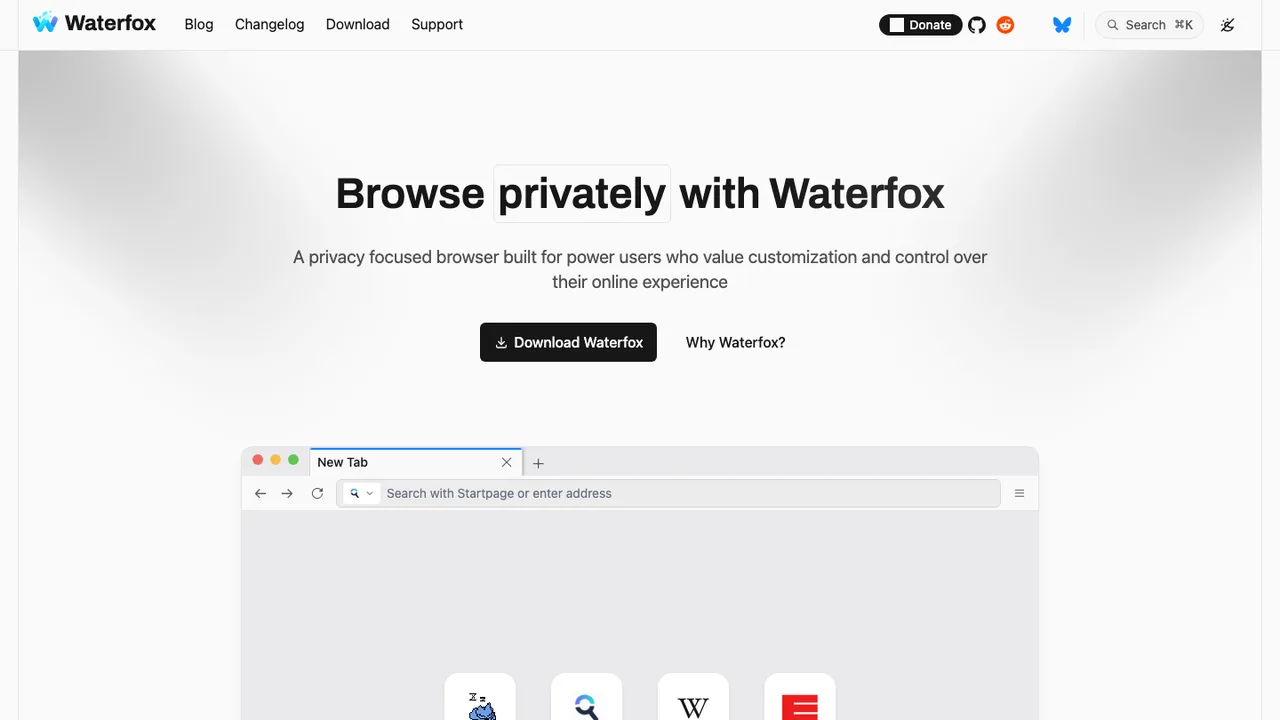Open the Changelog page
This screenshot has height=720, width=1280.
click(x=269, y=24)
